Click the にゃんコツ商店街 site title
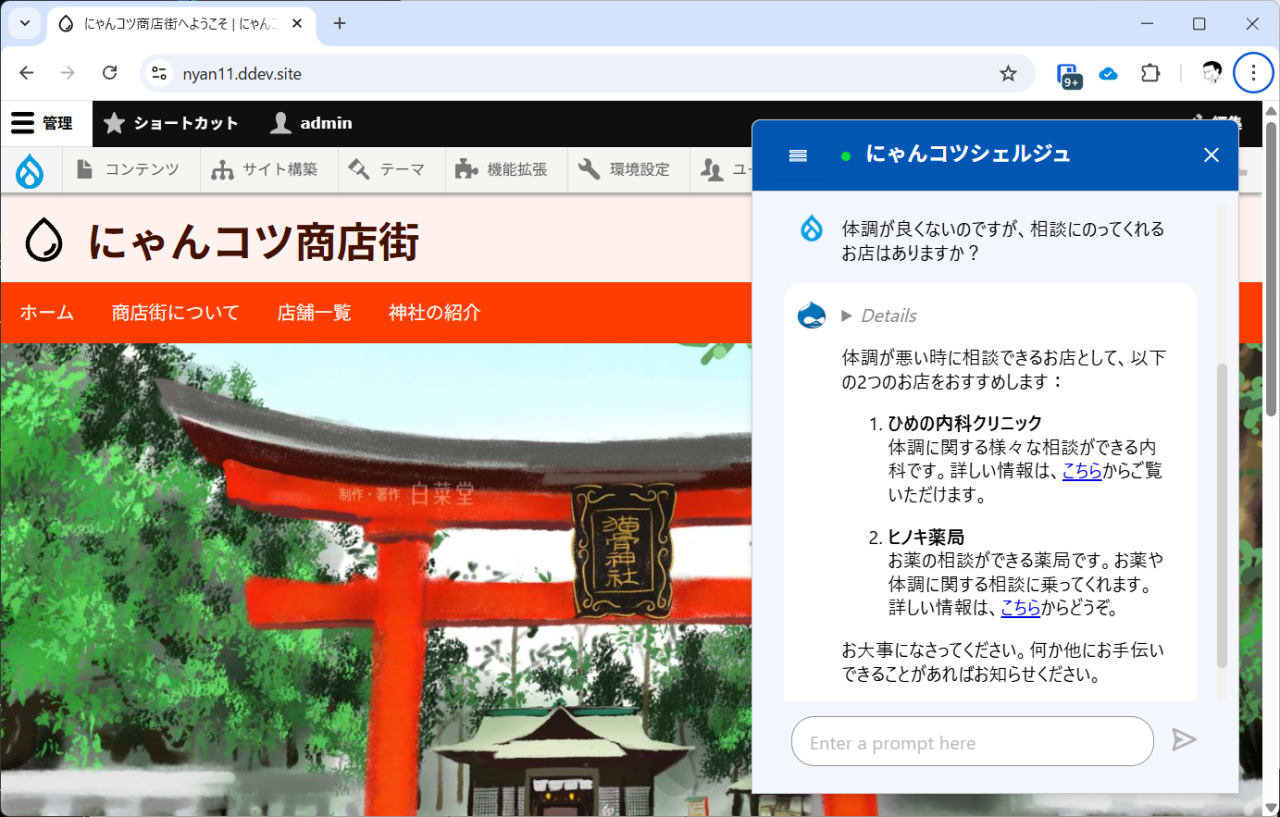Screen dimensions: 1280x817 [253, 241]
